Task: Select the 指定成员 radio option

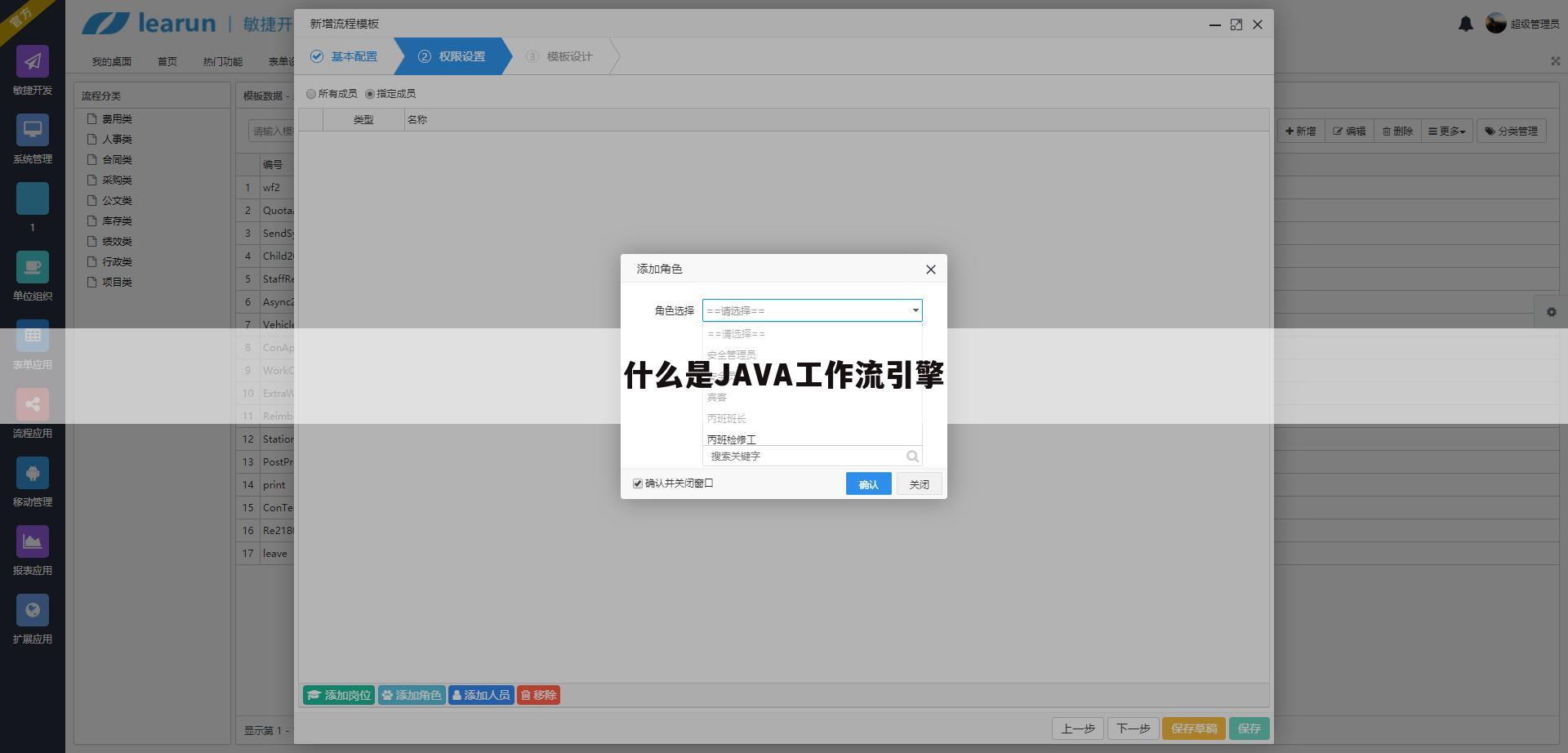Action: pos(369,93)
